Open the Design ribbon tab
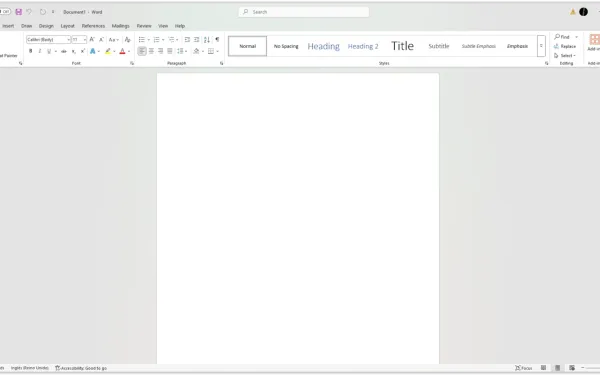The width and height of the screenshot is (600, 375). tap(46, 26)
